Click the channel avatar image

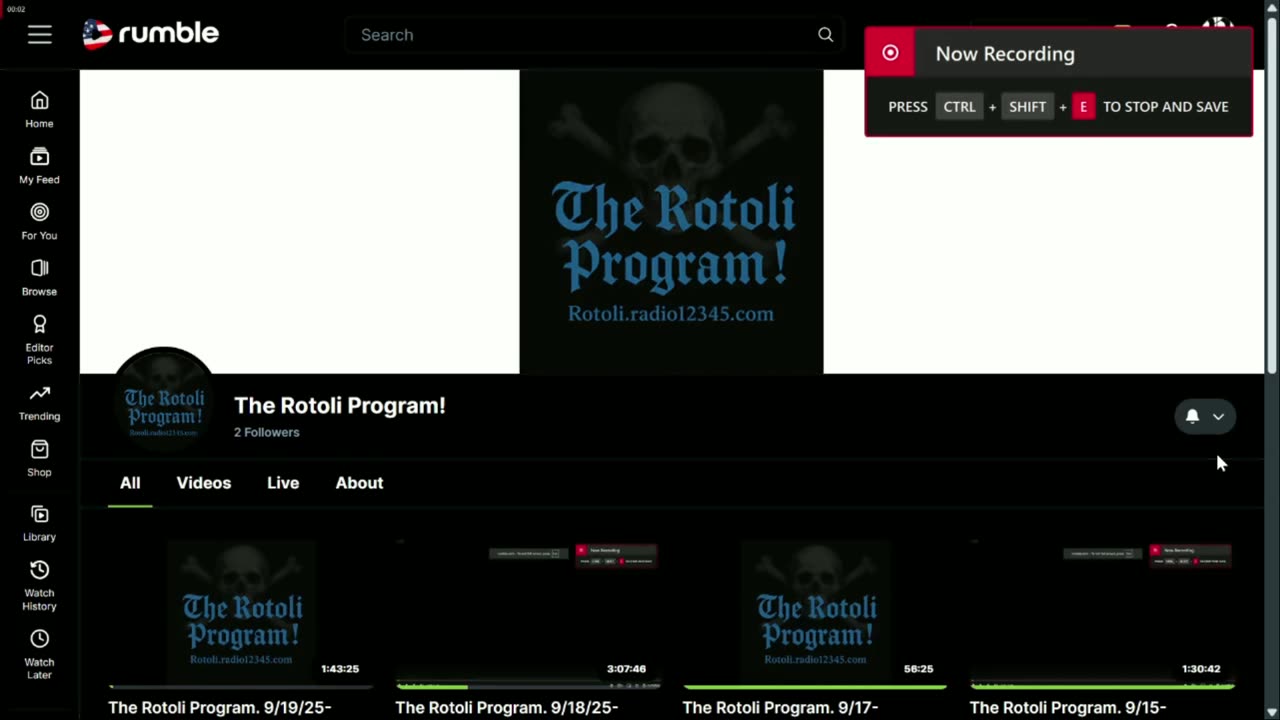point(164,399)
